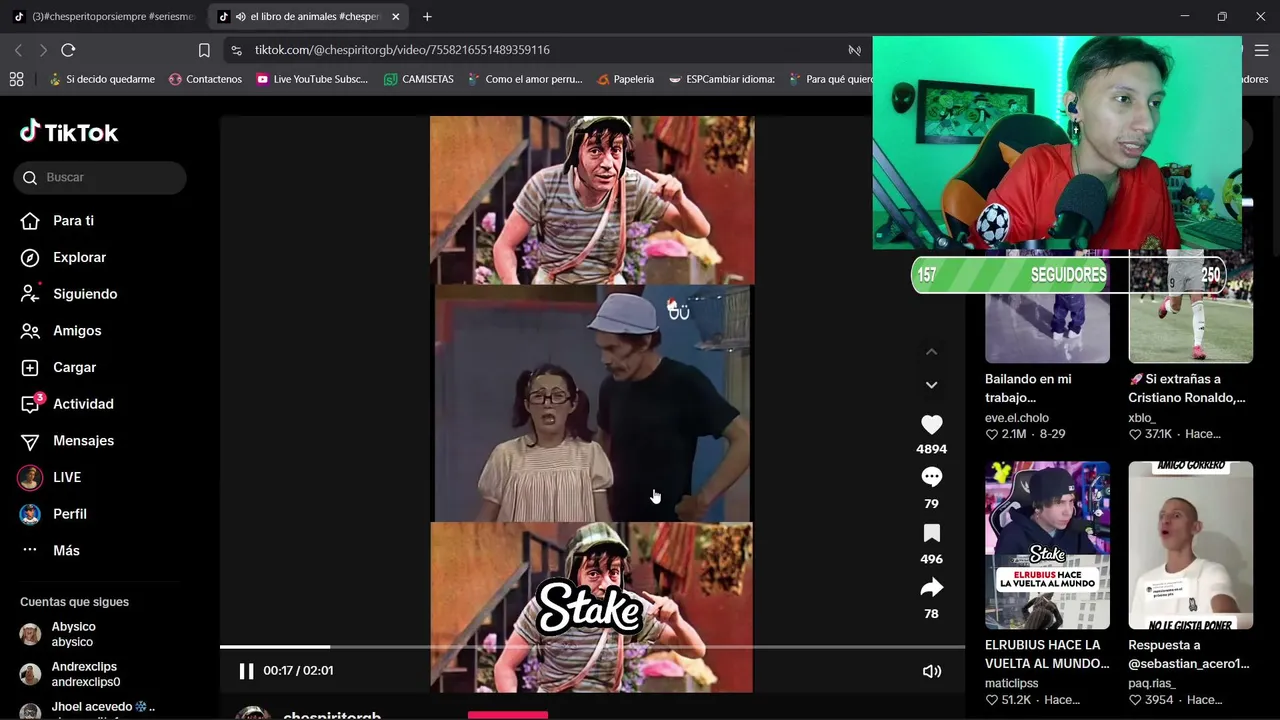The image size is (1280, 720).
Task: Click paq.rias_ username
Action: [1152, 684]
